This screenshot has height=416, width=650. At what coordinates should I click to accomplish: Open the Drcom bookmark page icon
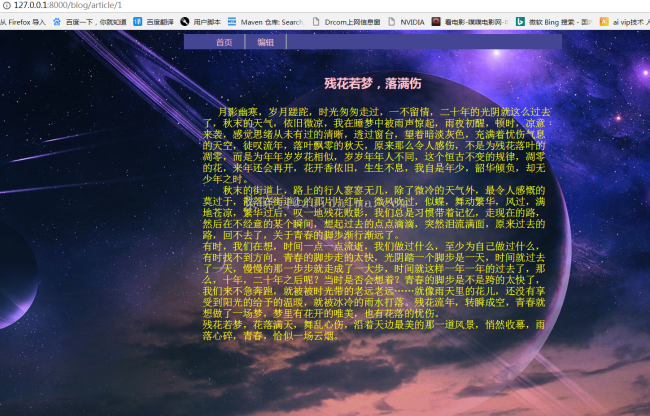click(316, 21)
